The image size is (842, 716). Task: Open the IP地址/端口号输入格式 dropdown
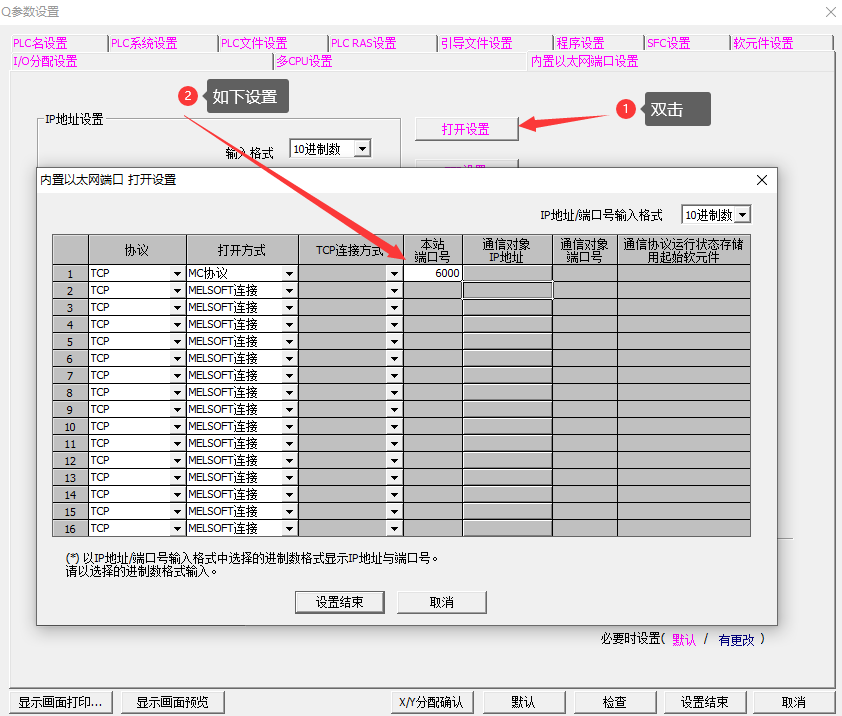coord(742,215)
